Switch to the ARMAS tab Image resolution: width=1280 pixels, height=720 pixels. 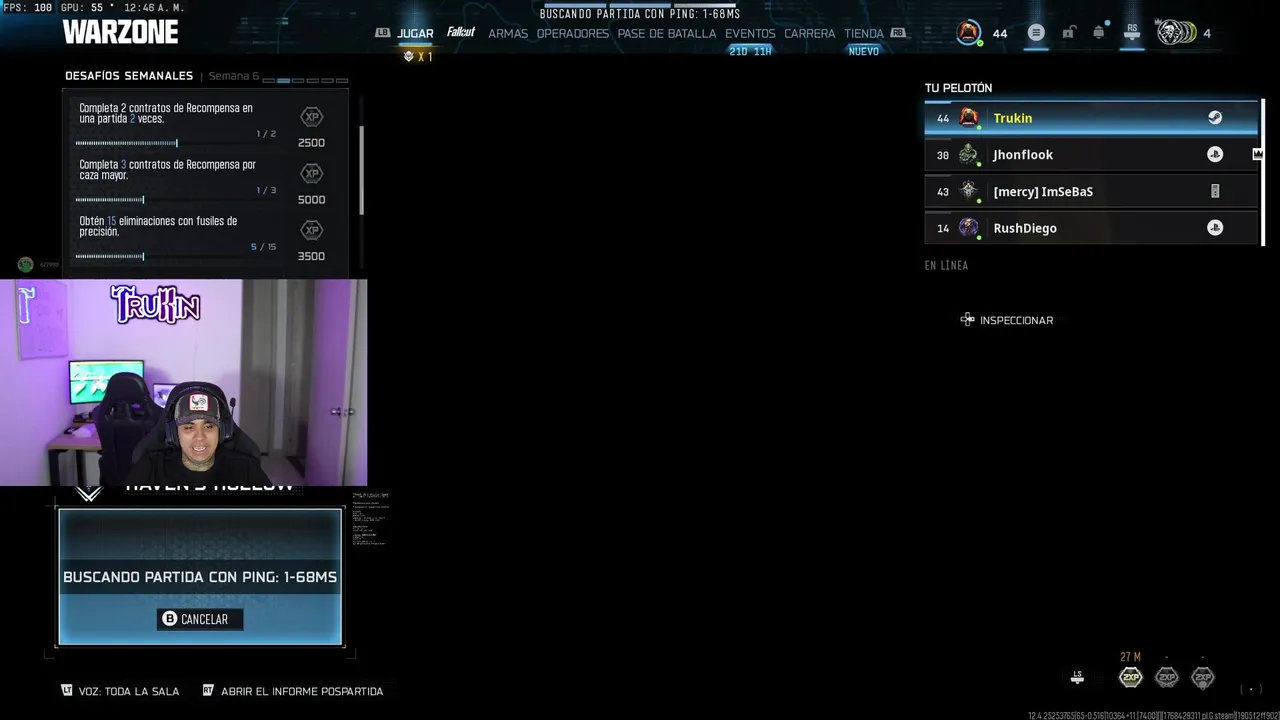pos(508,33)
